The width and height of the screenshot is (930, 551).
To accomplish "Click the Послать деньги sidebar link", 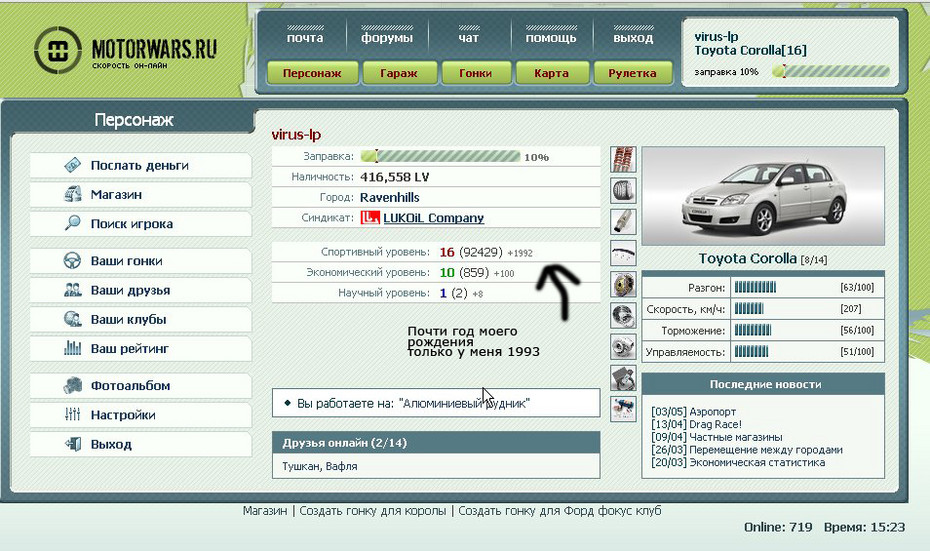I will click(x=140, y=165).
